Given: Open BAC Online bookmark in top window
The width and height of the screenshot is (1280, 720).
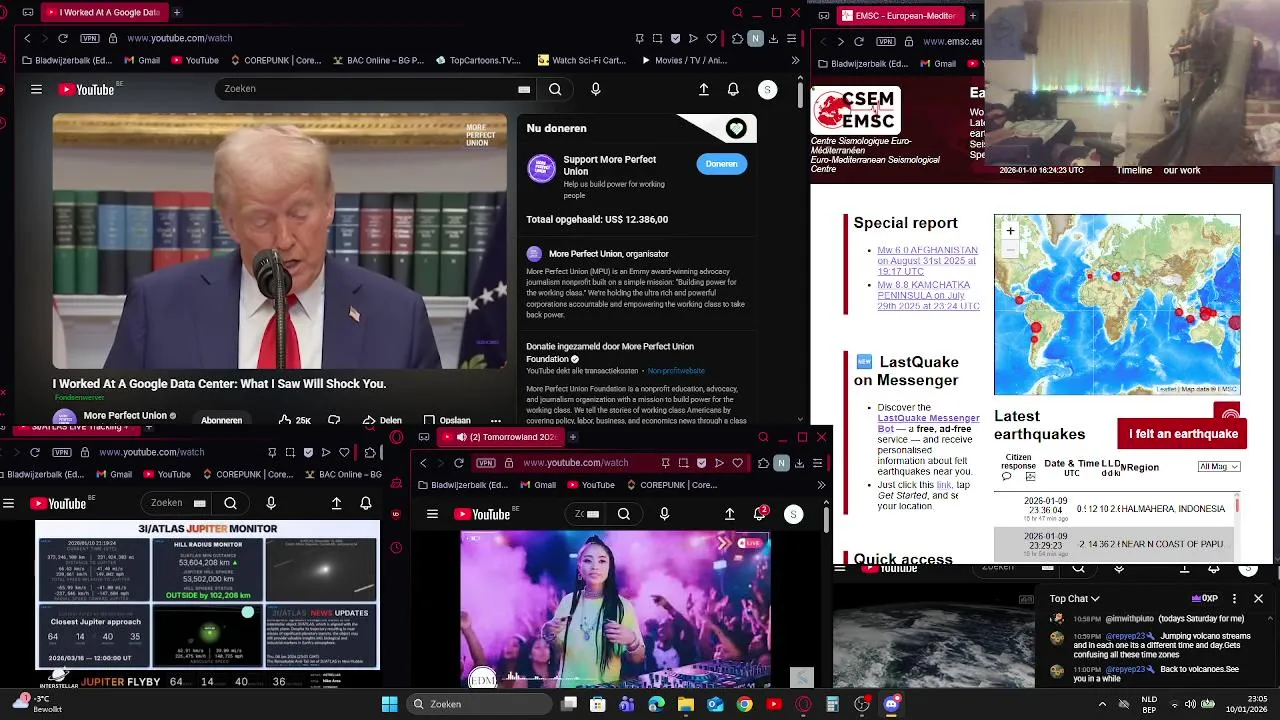Looking at the screenshot, I should [x=378, y=60].
